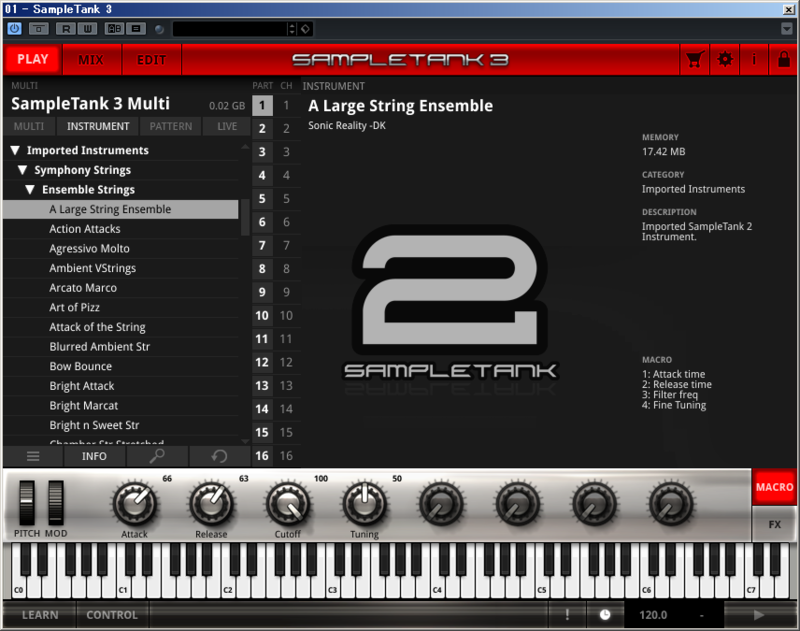The image size is (800, 631).
Task: Open the MULTI browser tab
Action: click(x=29, y=126)
